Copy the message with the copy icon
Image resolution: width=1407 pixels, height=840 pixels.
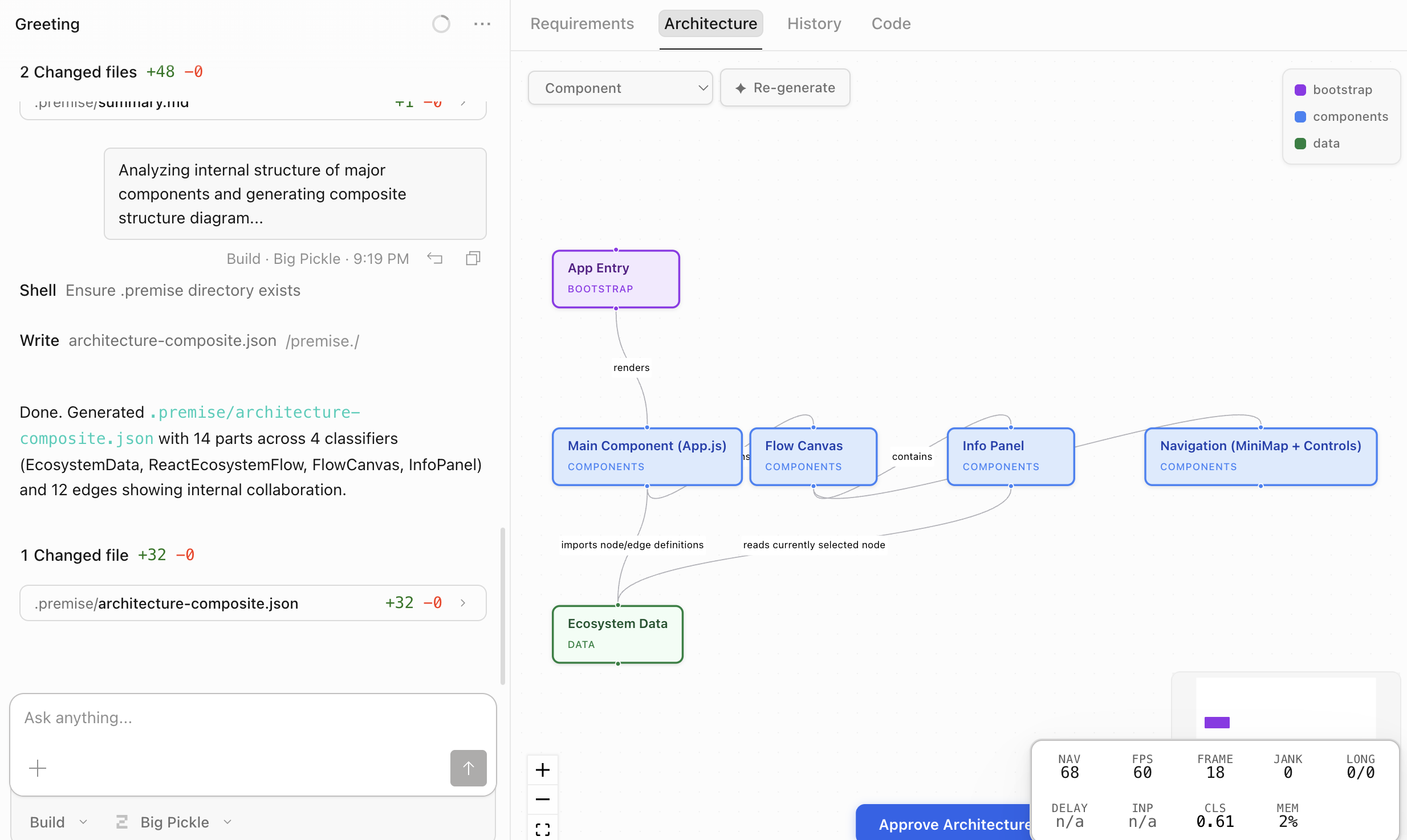473,259
